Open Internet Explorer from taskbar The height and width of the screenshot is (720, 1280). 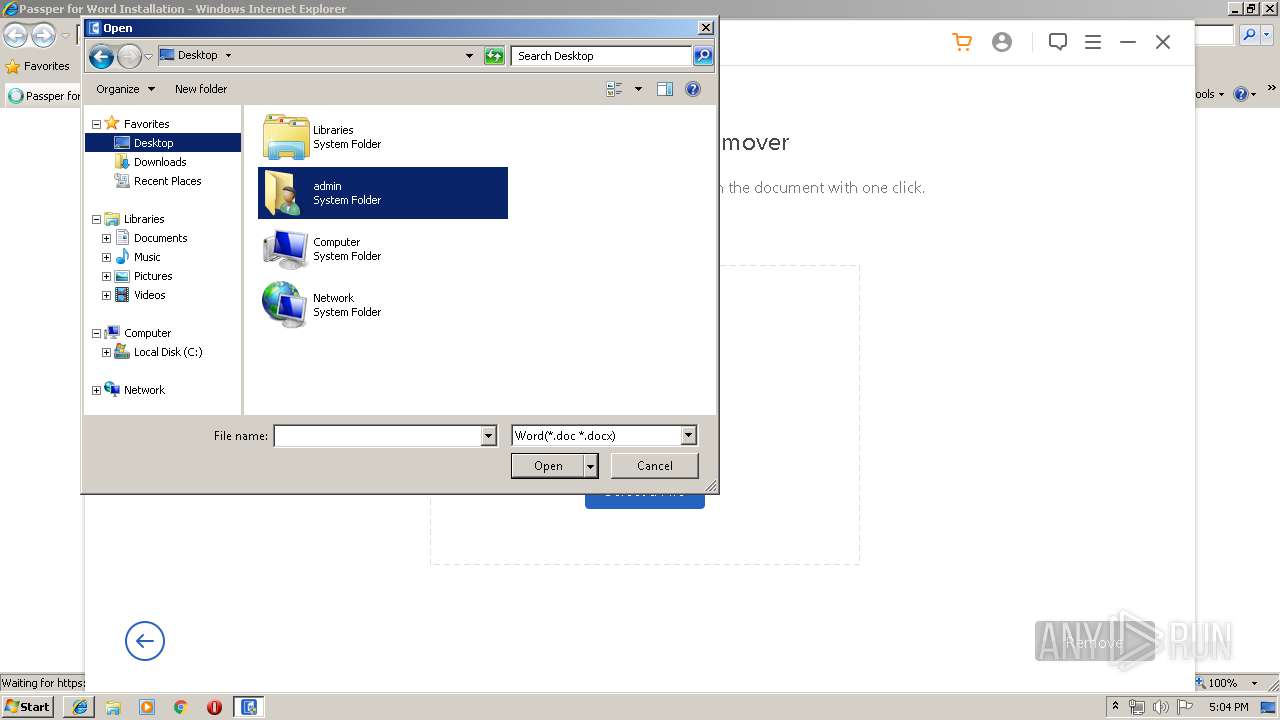[79, 707]
